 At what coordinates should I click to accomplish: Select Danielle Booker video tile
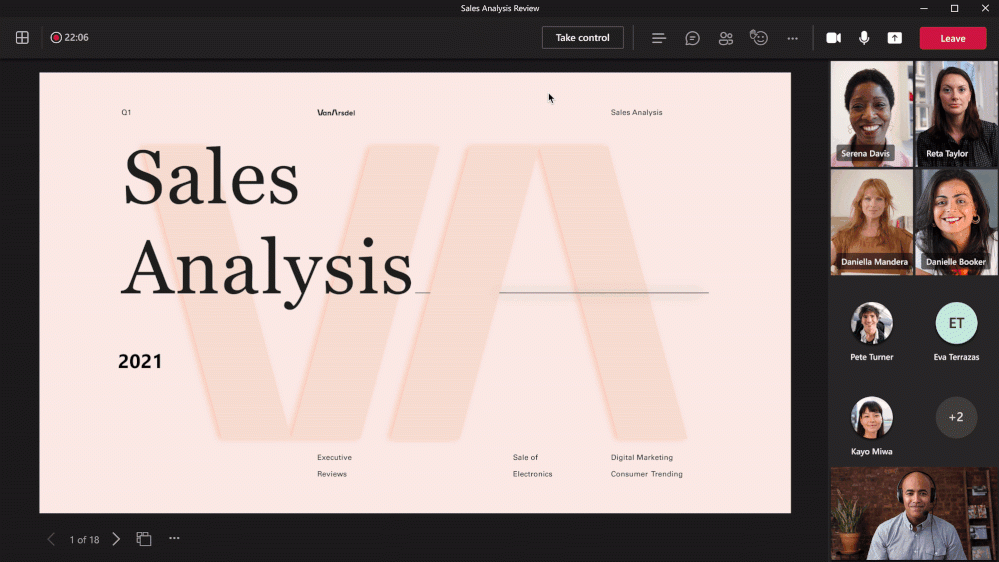956,222
